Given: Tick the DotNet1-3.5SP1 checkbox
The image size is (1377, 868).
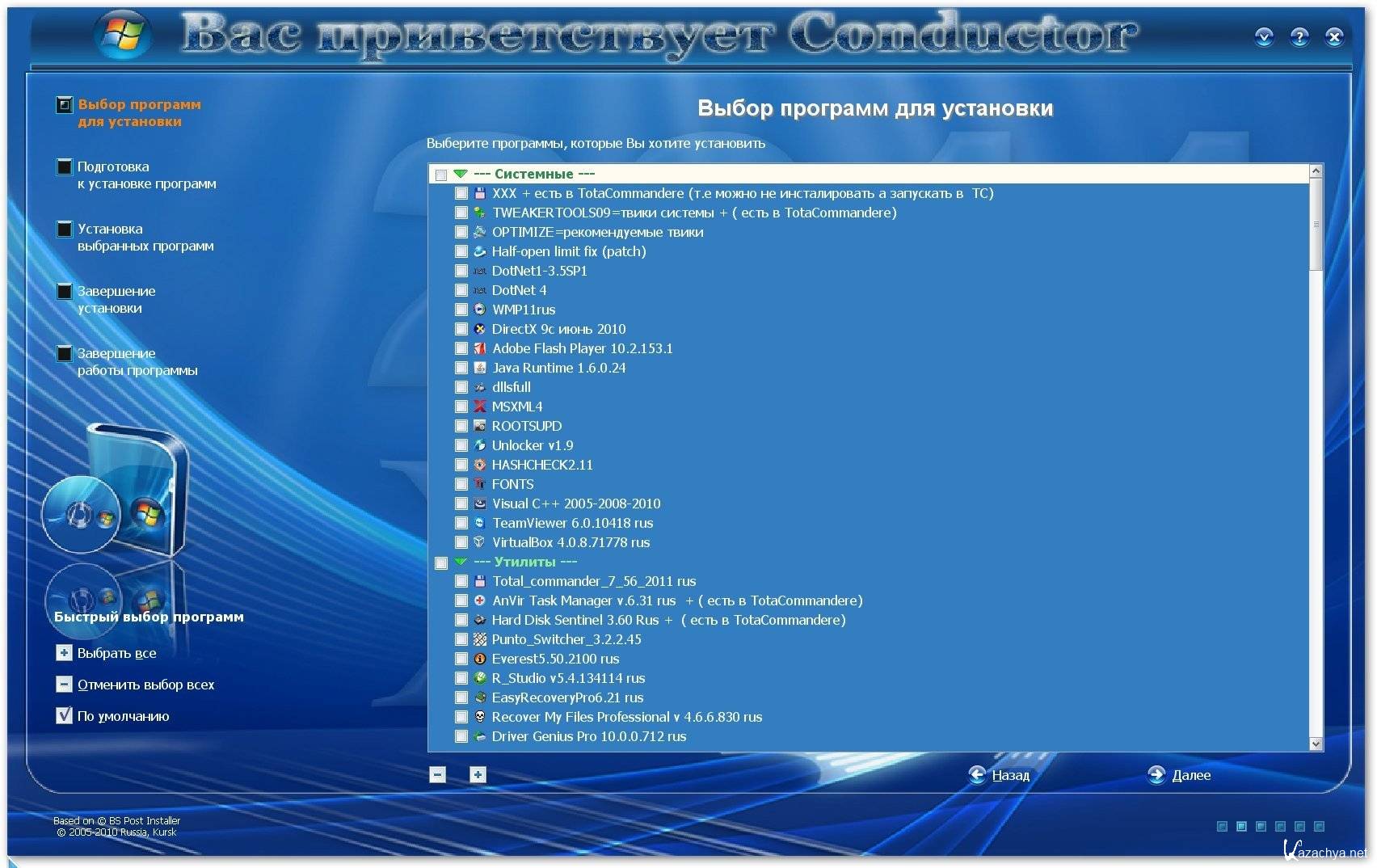Looking at the screenshot, I should tap(461, 271).
